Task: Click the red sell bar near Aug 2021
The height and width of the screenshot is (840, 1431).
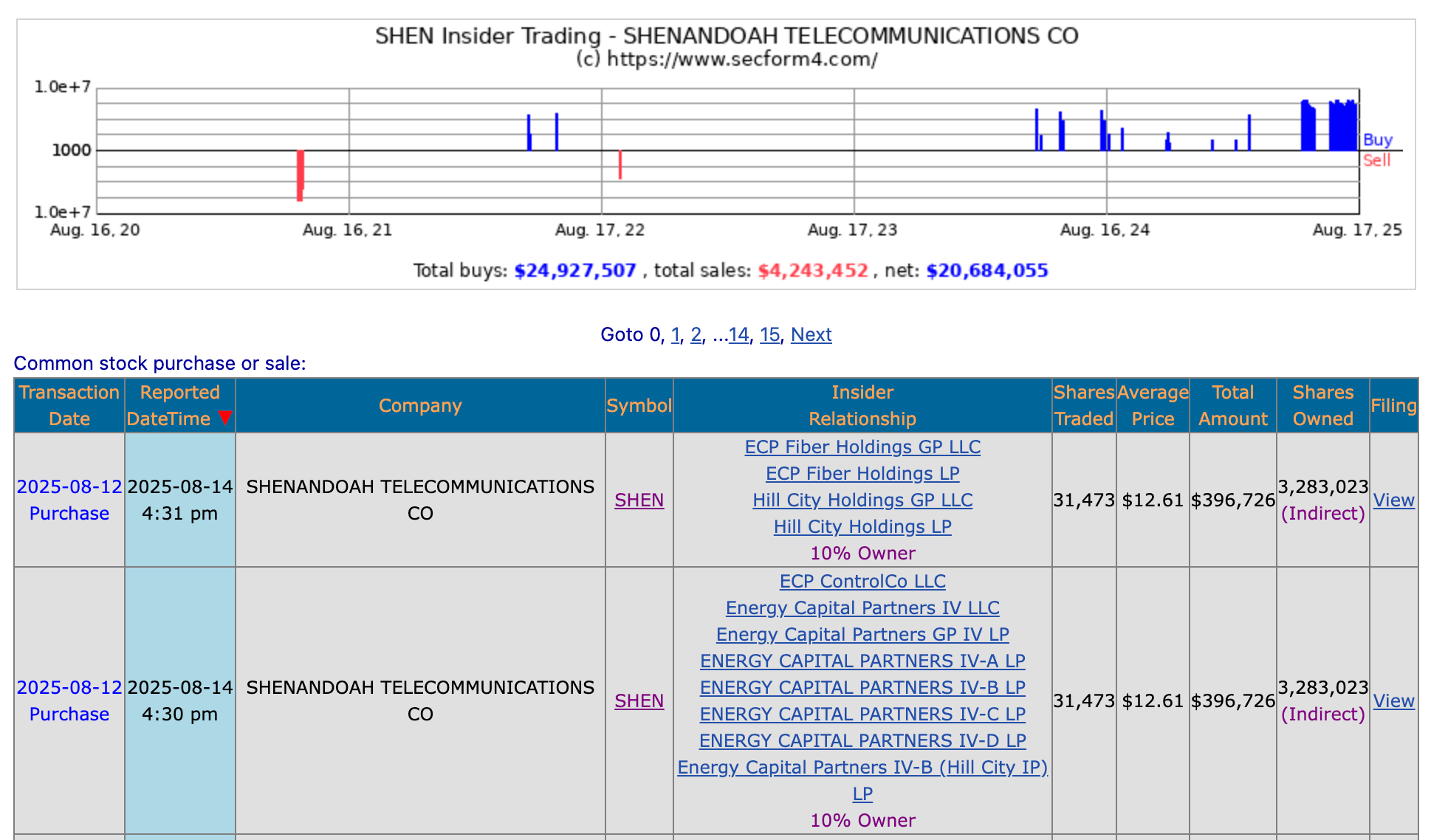Action: coord(301,175)
